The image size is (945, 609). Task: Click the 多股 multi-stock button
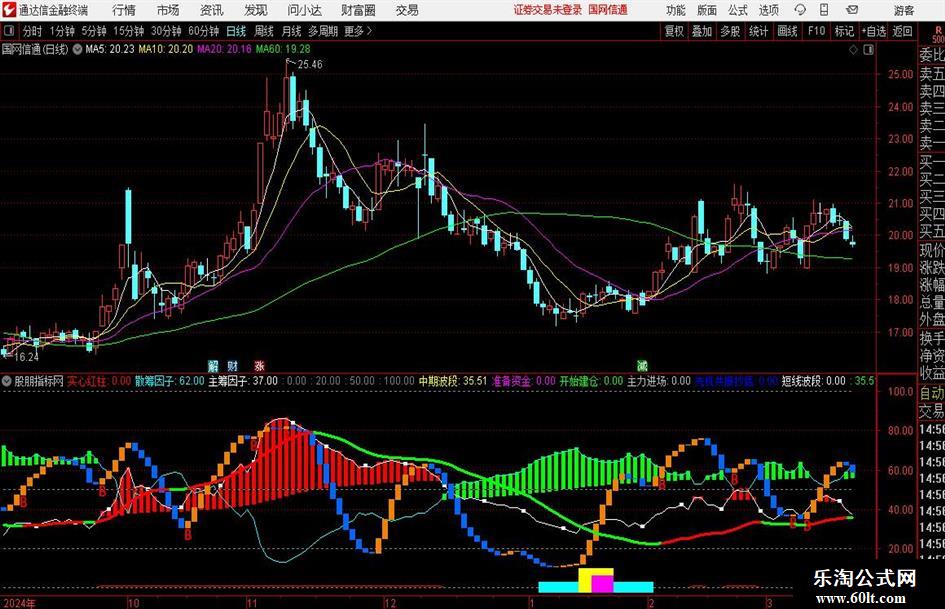pyautogui.click(x=730, y=31)
